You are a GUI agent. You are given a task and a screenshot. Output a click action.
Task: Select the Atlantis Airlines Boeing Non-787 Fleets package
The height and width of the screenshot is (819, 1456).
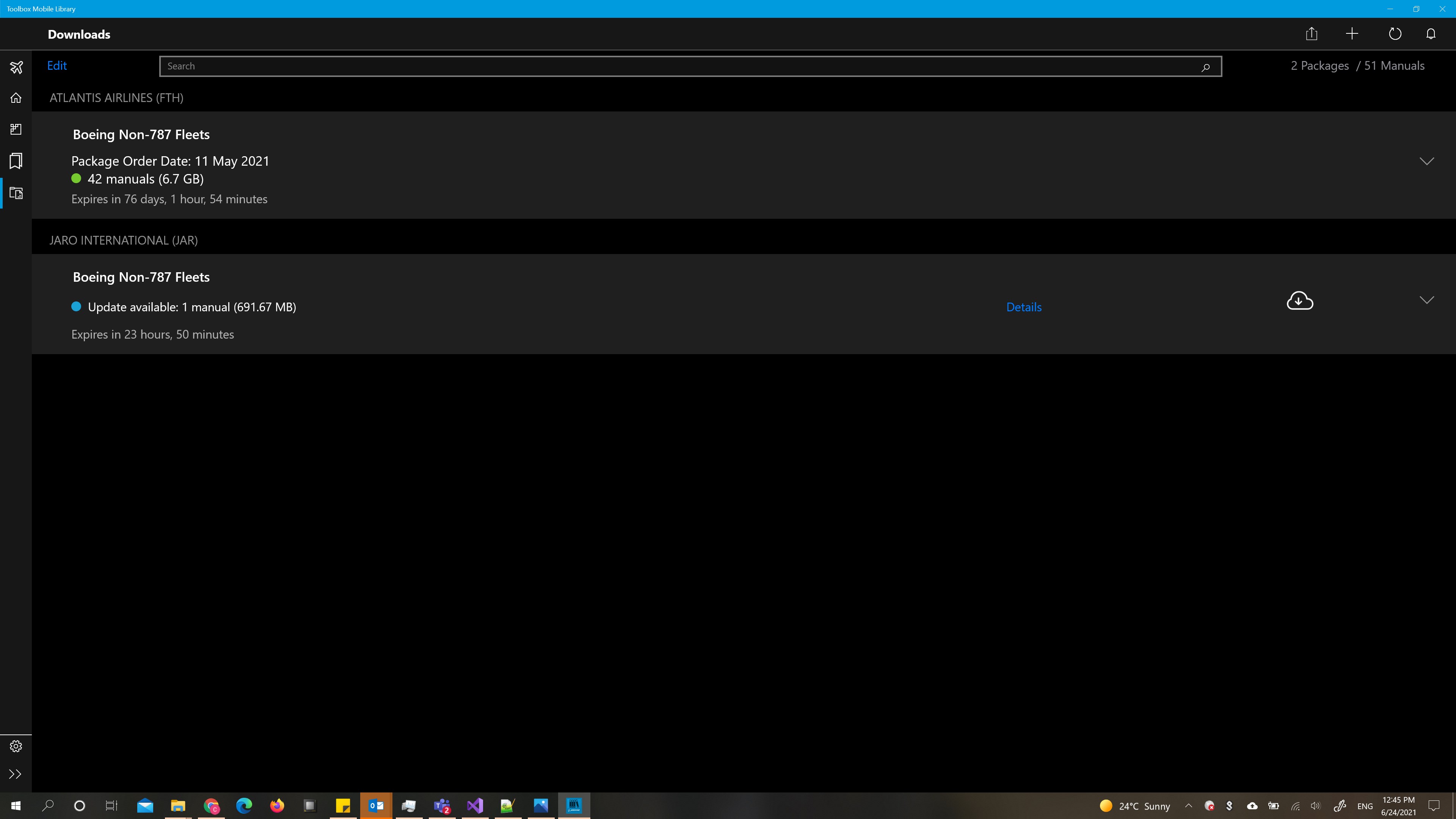pyautogui.click(x=141, y=135)
